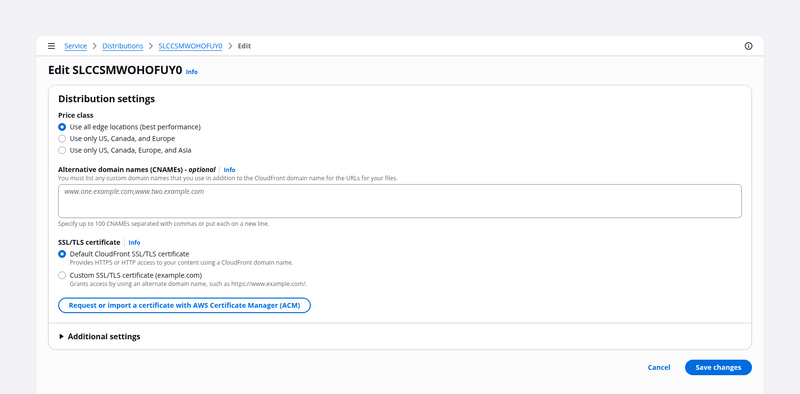The height and width of the screenshot is (394, 800).
Task: Click Save changes button
Action: tap(718, 367)
